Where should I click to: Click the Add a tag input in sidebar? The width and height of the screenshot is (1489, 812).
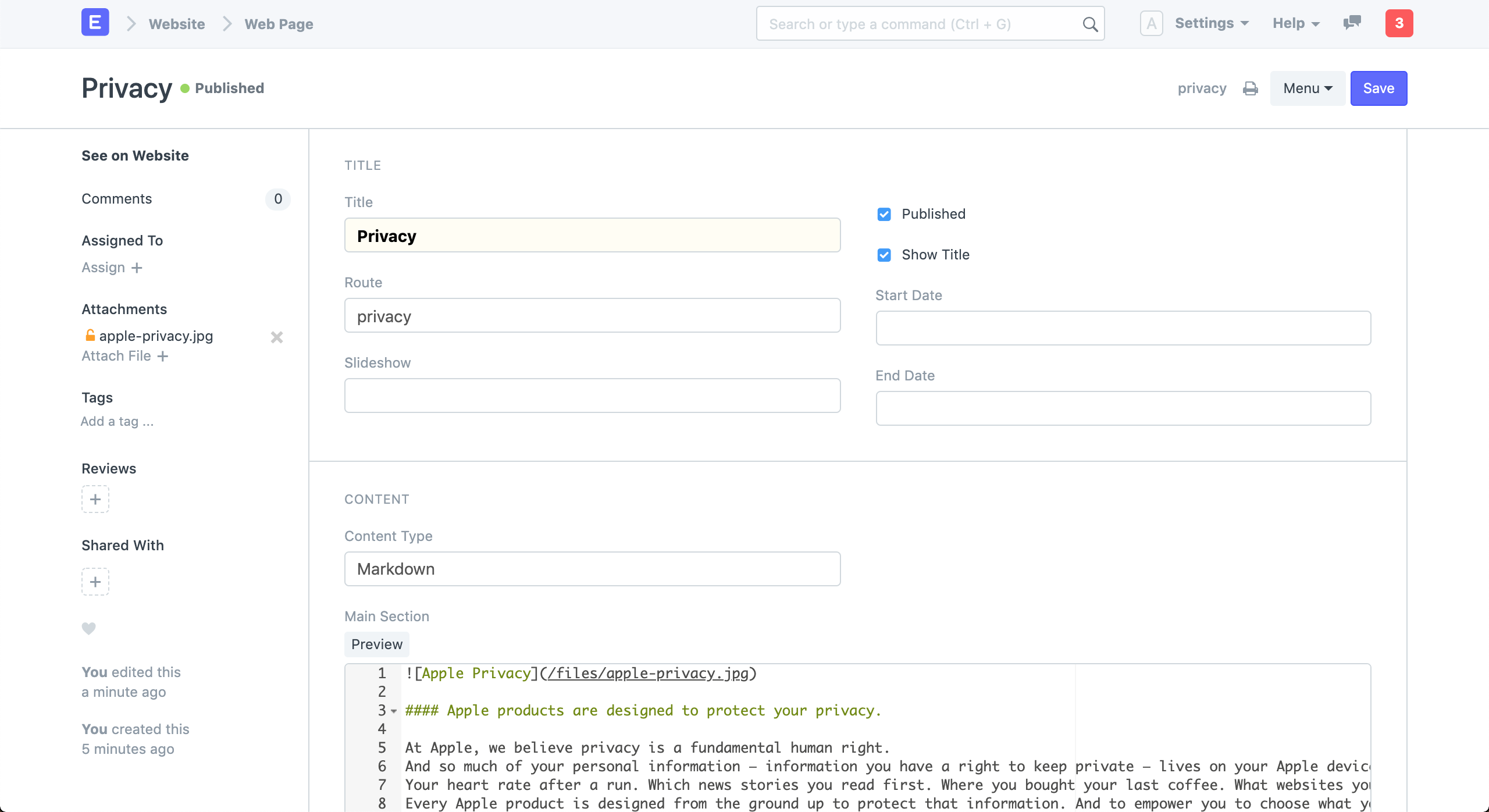pos(118,420)
